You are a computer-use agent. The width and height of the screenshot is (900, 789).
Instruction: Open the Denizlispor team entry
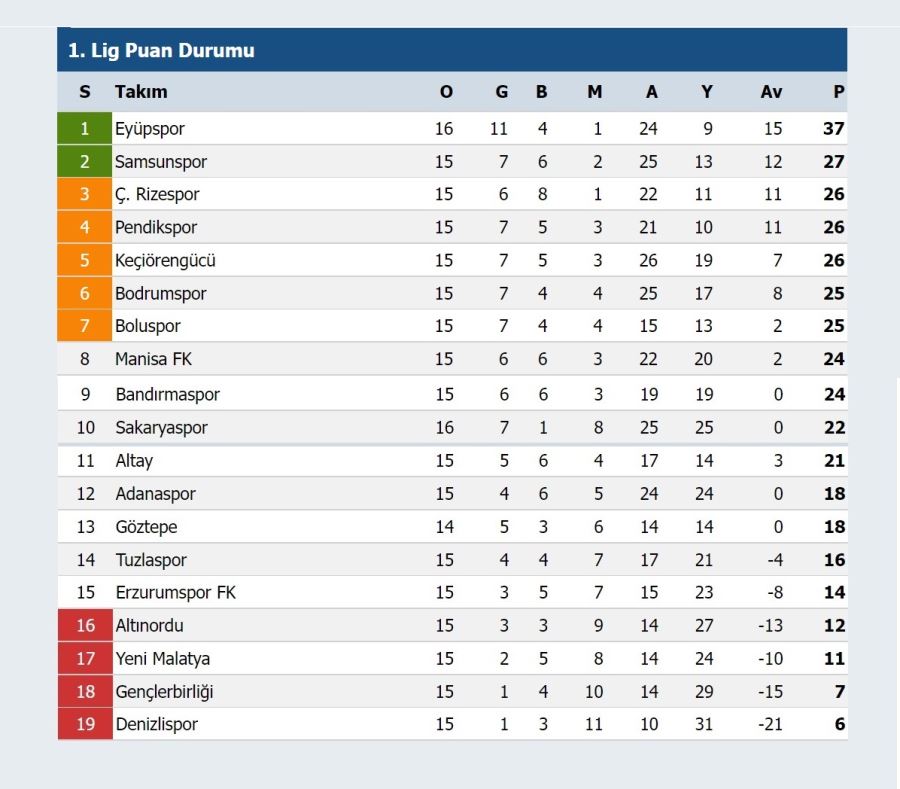[157, 725]
